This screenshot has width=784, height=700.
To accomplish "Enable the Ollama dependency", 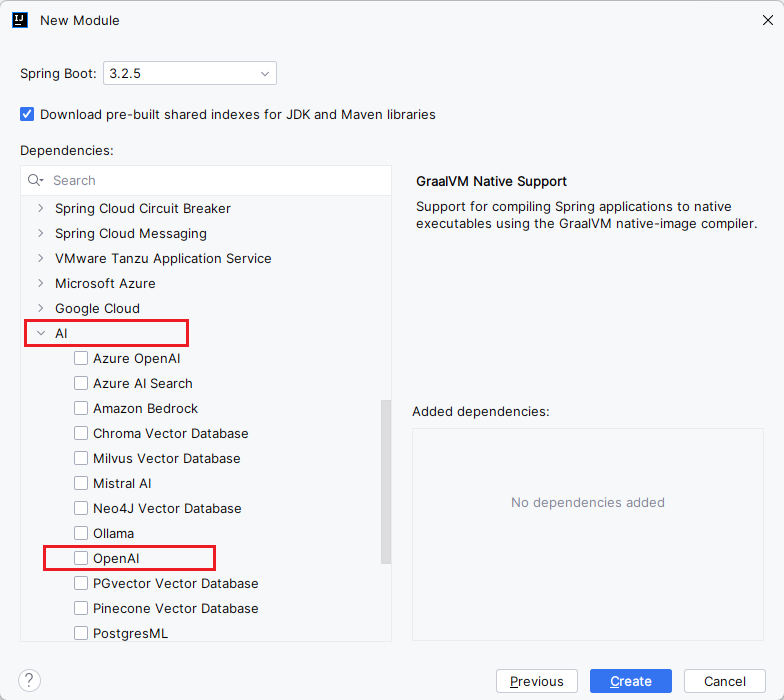I will click(x=81, y=534).
